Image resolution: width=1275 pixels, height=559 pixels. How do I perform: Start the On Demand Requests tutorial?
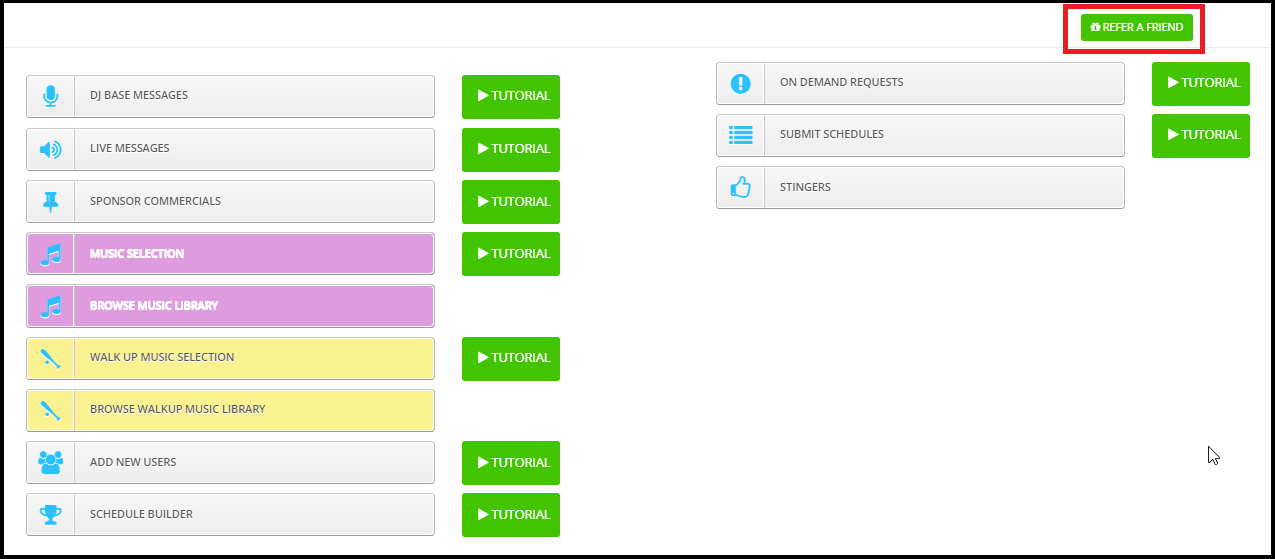point(1201,83)
